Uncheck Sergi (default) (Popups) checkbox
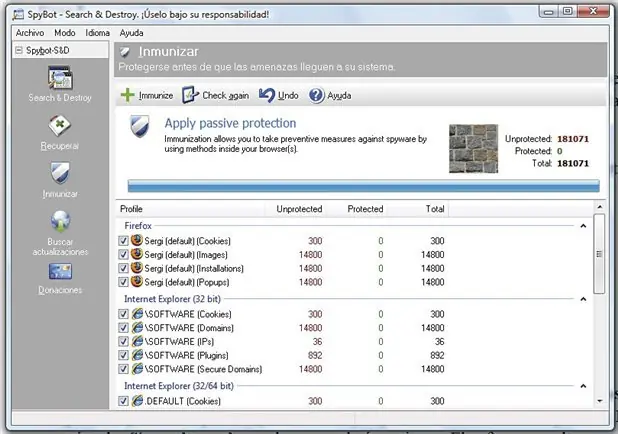This screenshot has height=434, width=618. click(123, 282)
